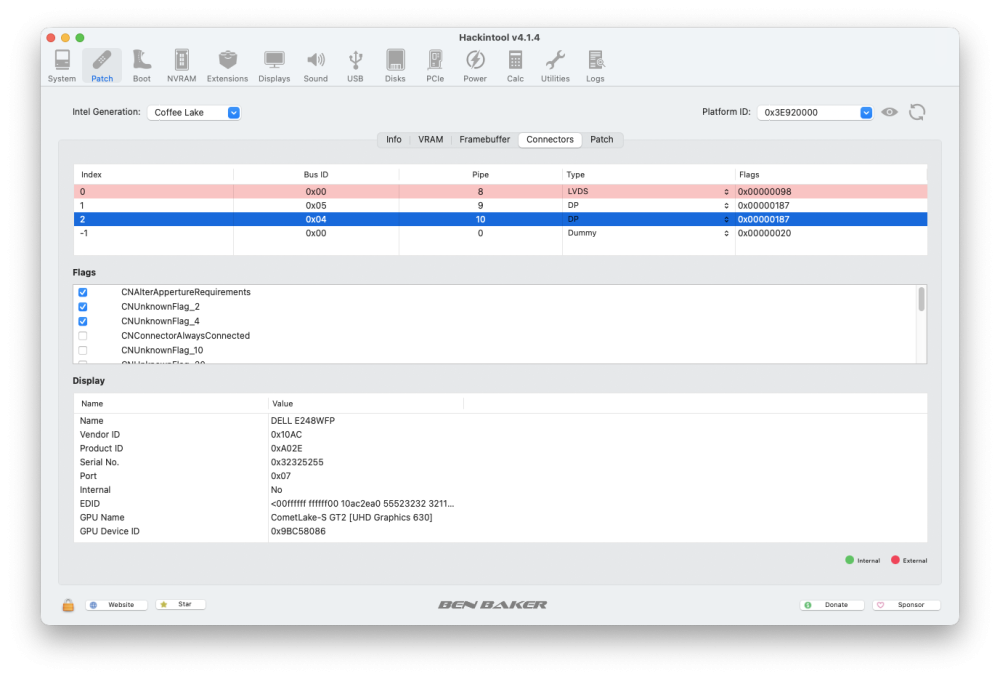Select the Product ID 0xA02E value

pos(286,449)
